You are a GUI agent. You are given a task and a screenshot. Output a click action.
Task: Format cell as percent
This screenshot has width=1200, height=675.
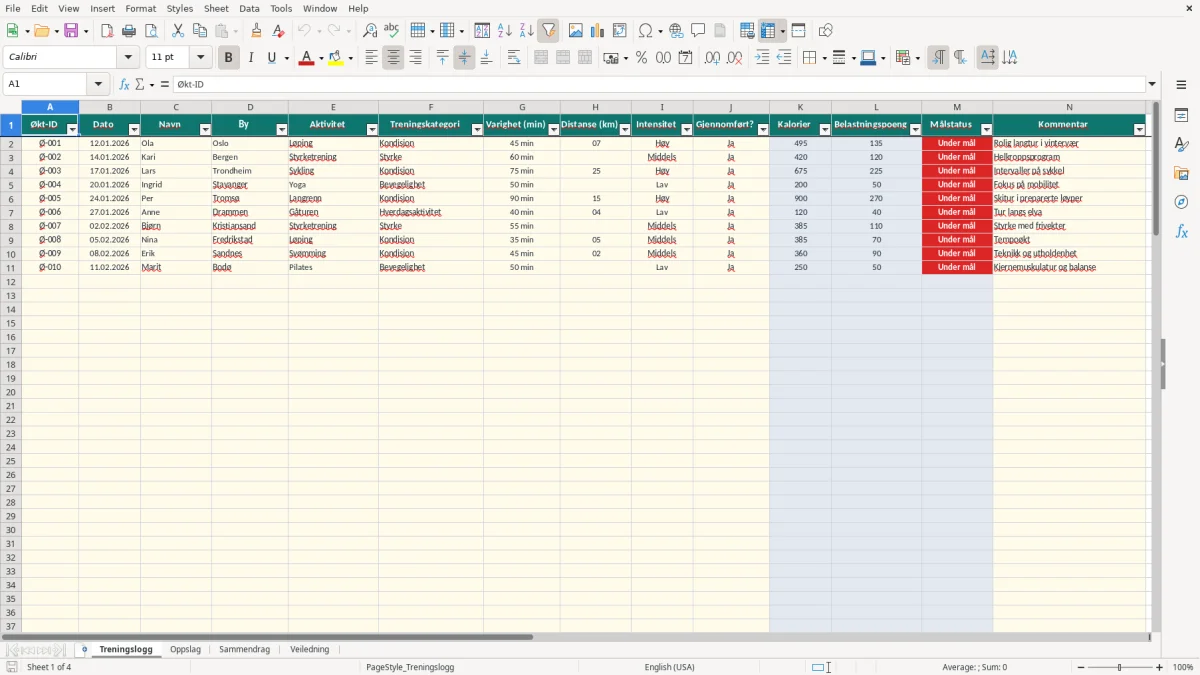pyautogui.click(x=641, y=58)
